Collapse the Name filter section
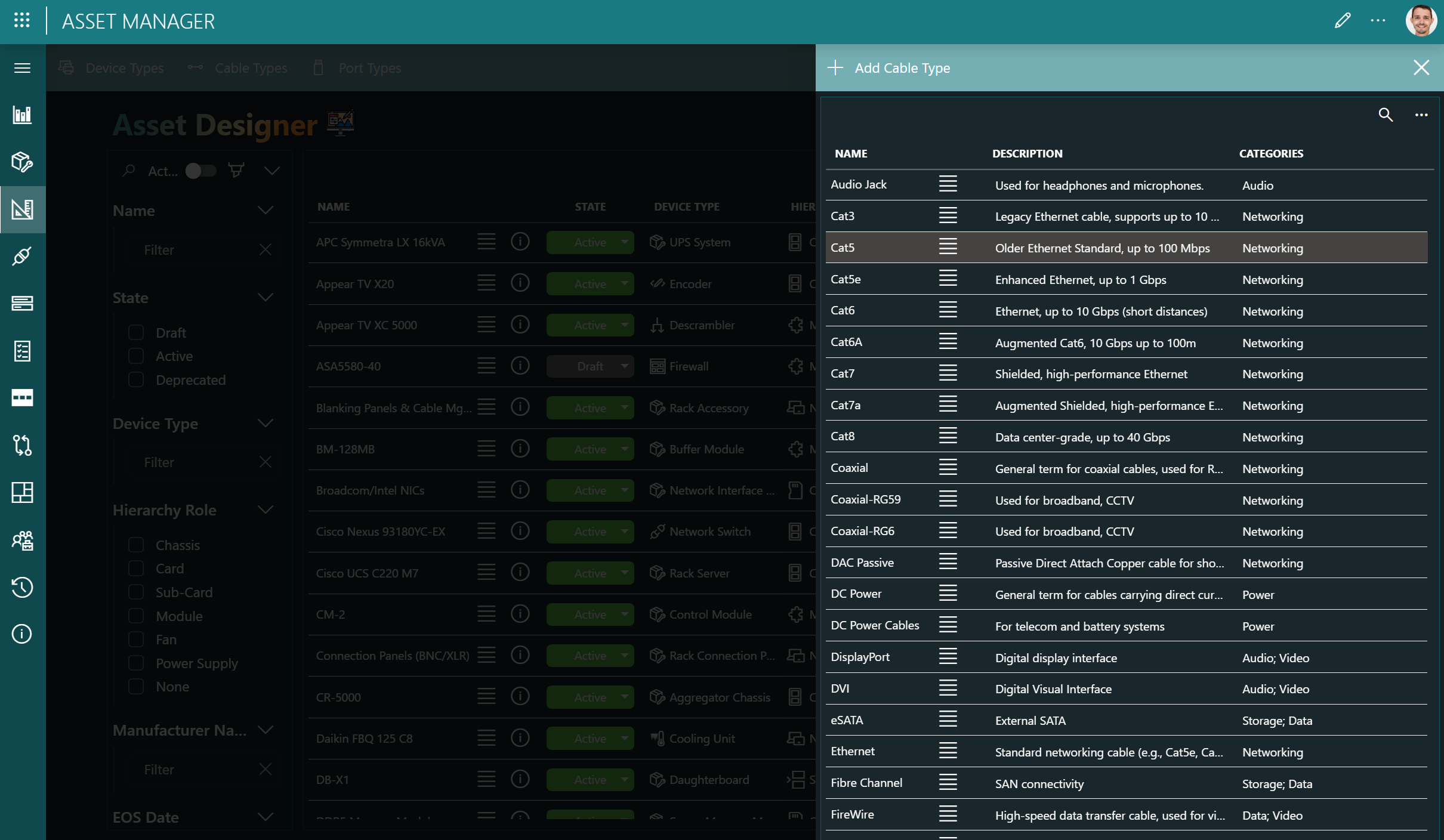The height and width of the screenshot is (840, 1444). click(x=266, y=211)
